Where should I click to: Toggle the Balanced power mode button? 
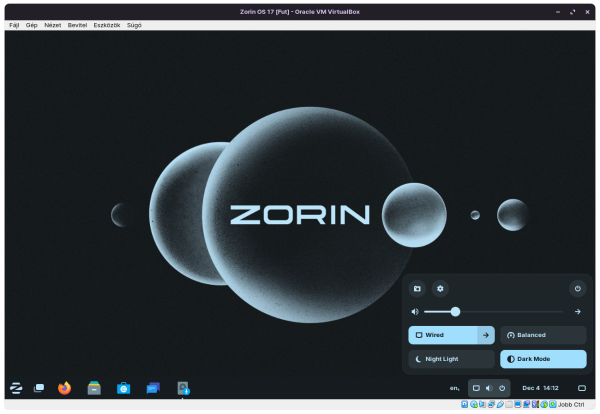point(543,335)
